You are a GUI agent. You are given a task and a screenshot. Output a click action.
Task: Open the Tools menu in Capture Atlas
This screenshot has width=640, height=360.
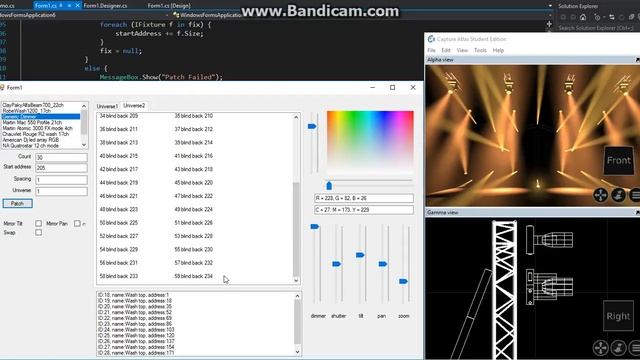[480, 50]
